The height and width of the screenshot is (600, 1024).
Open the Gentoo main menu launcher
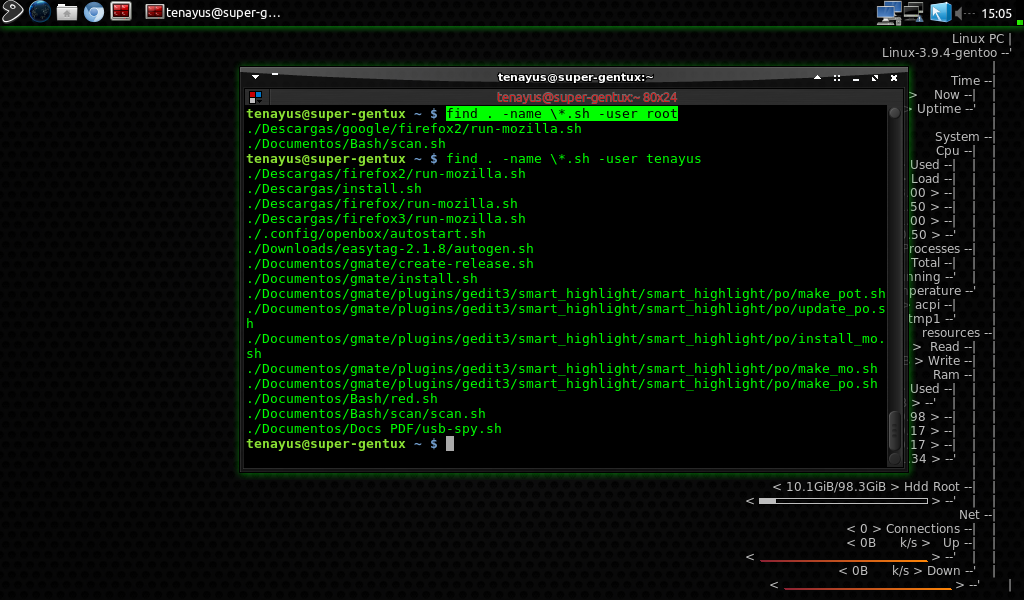click(x=12, y=11)
